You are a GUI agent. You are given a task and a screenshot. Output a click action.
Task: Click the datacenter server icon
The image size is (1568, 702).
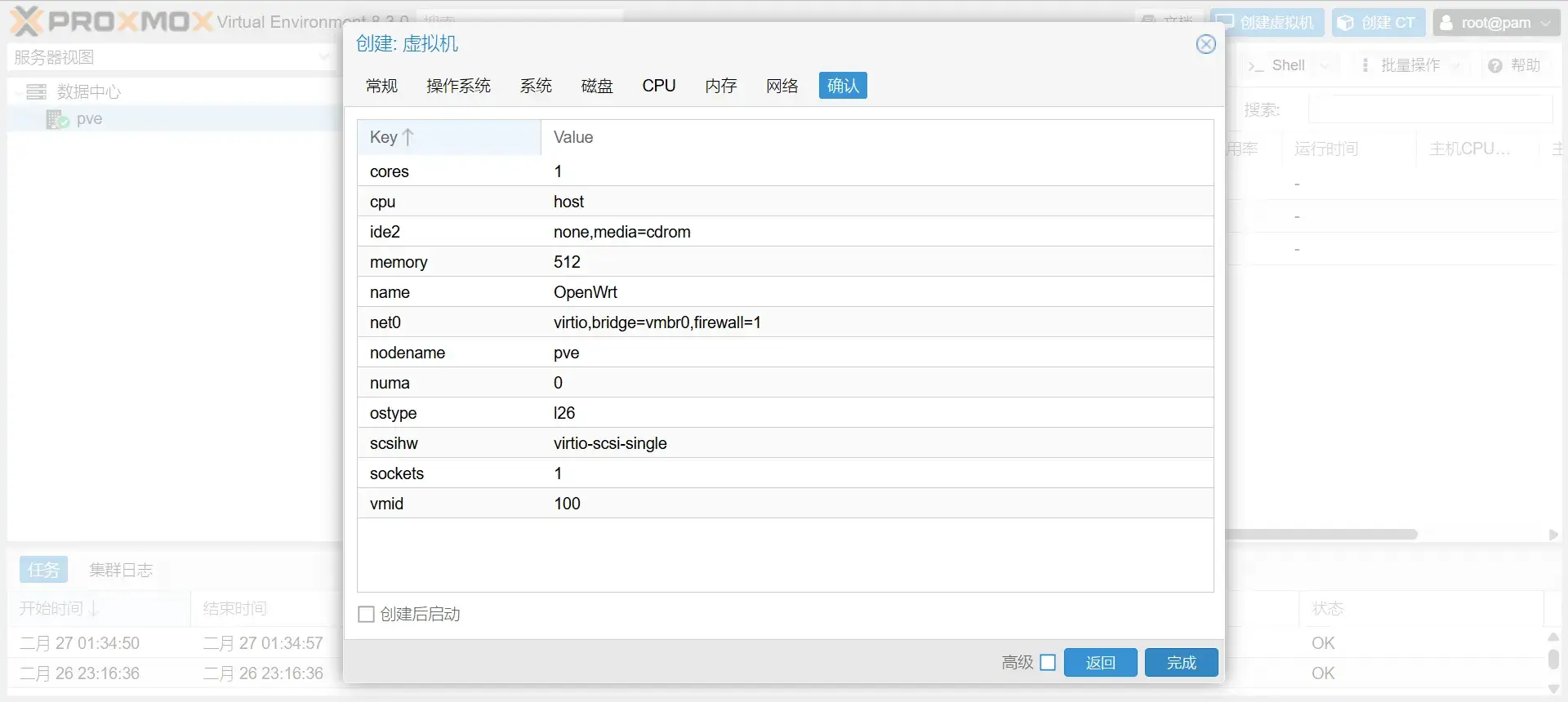36,91
